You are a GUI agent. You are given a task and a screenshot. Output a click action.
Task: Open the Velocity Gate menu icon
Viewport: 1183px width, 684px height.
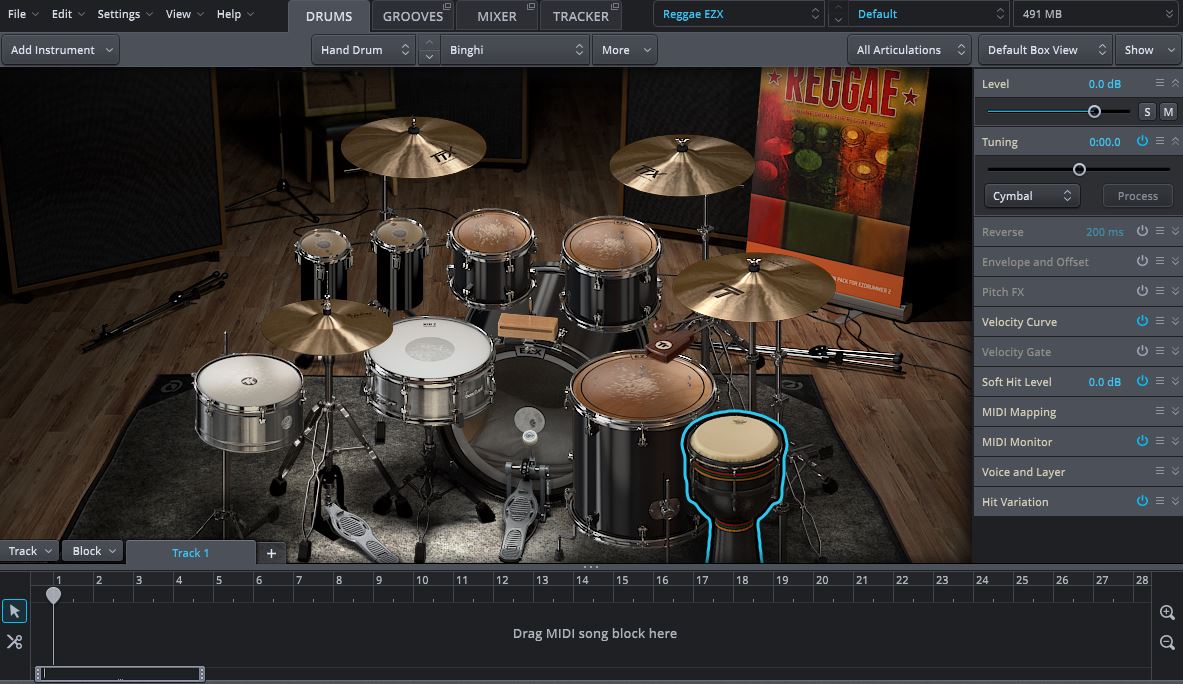[x=1160, y=351]
